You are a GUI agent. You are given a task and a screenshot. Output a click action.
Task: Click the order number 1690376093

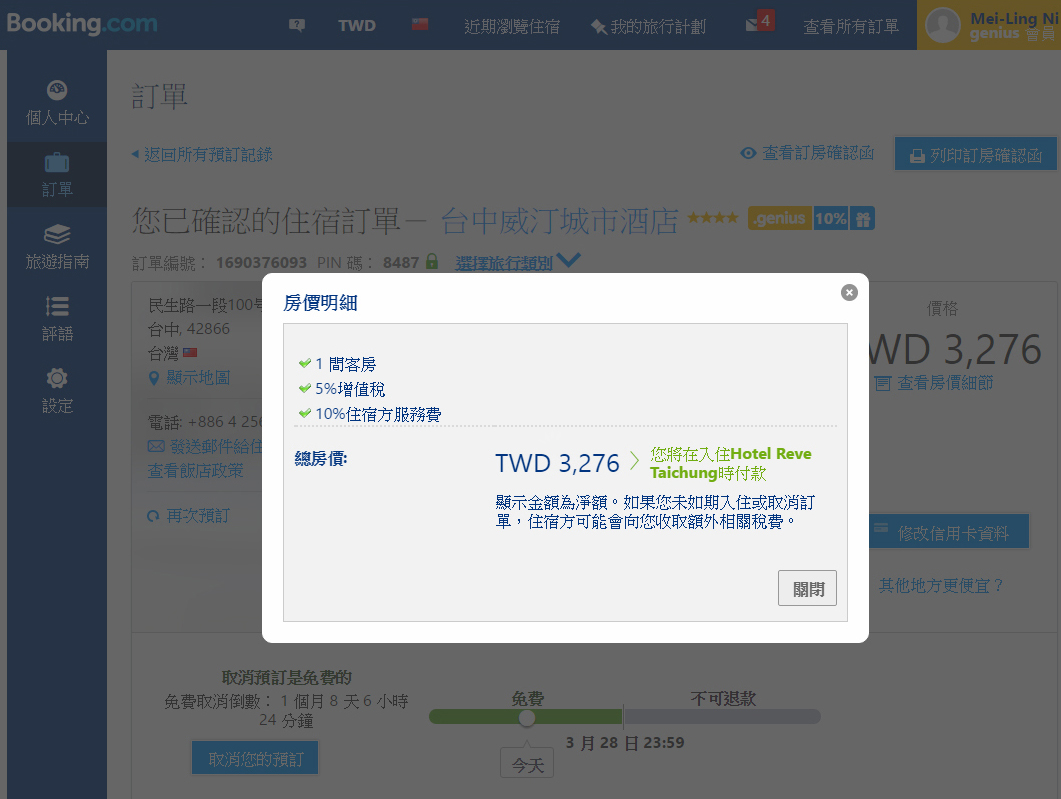(x=261, y=262)
